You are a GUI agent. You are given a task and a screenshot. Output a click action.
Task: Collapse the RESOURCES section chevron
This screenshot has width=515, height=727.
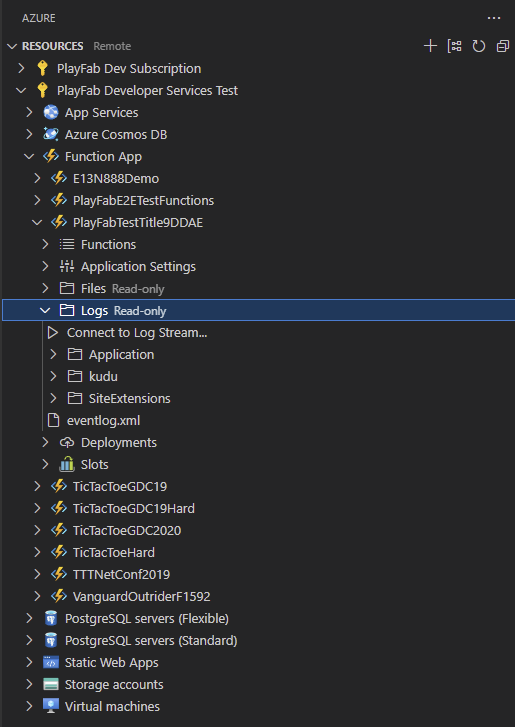(13, 46)
